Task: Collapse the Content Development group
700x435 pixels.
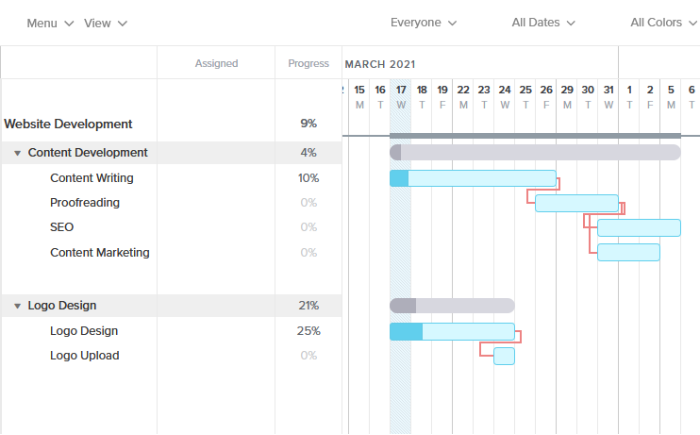Action: 18,153
